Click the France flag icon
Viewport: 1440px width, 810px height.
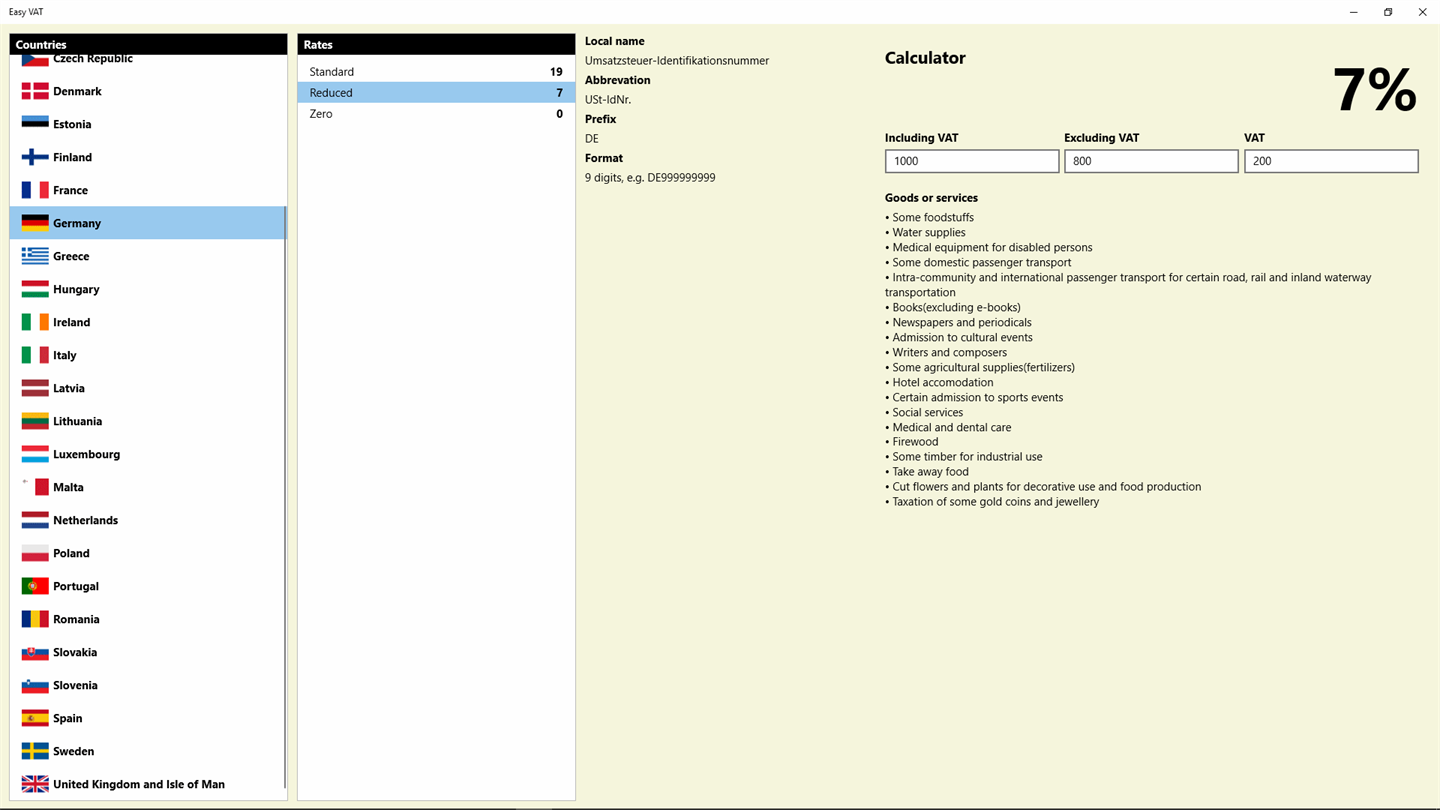click(35, 190)
